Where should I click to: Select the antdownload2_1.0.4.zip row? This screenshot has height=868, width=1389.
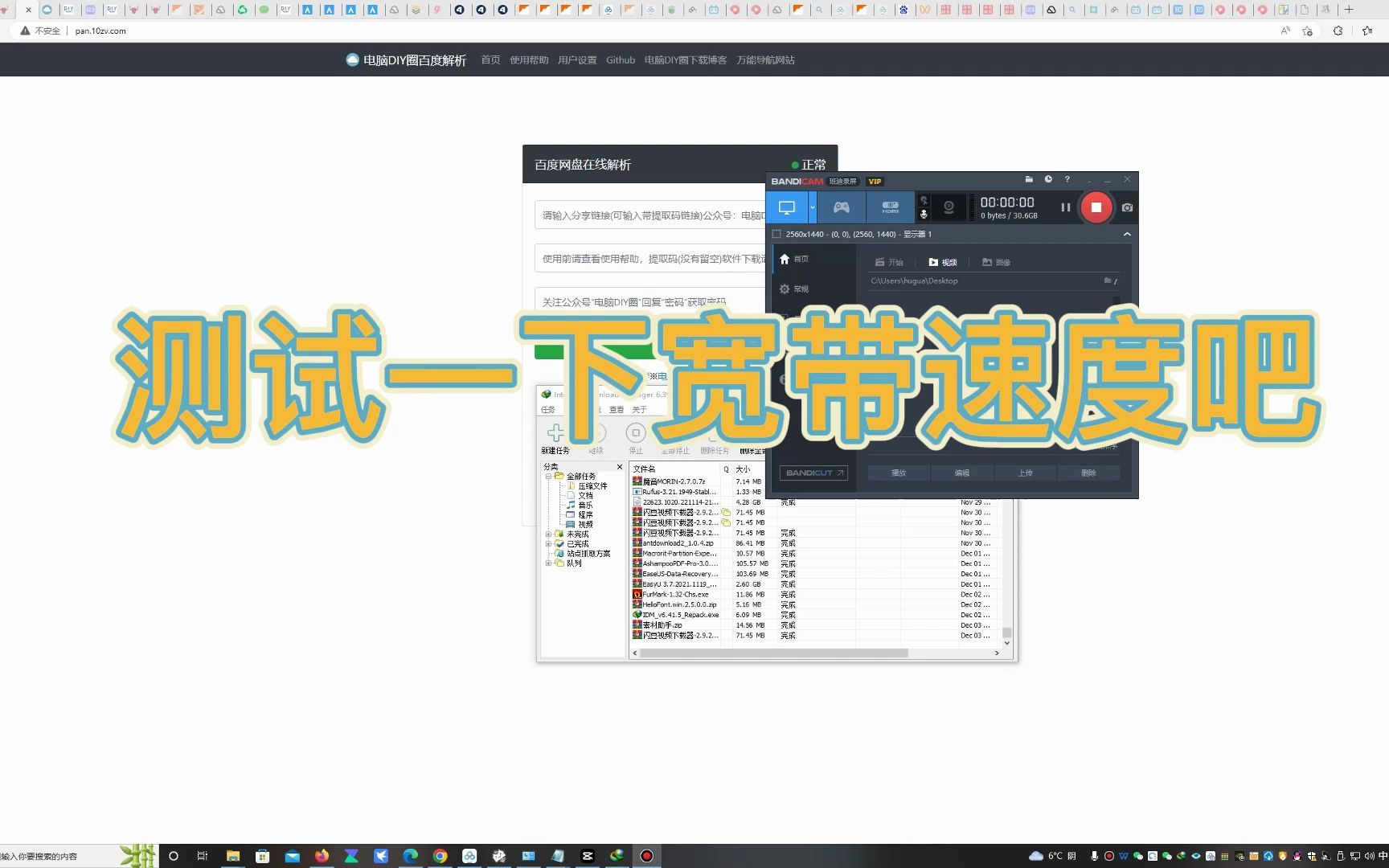click(x=815, y=542)
